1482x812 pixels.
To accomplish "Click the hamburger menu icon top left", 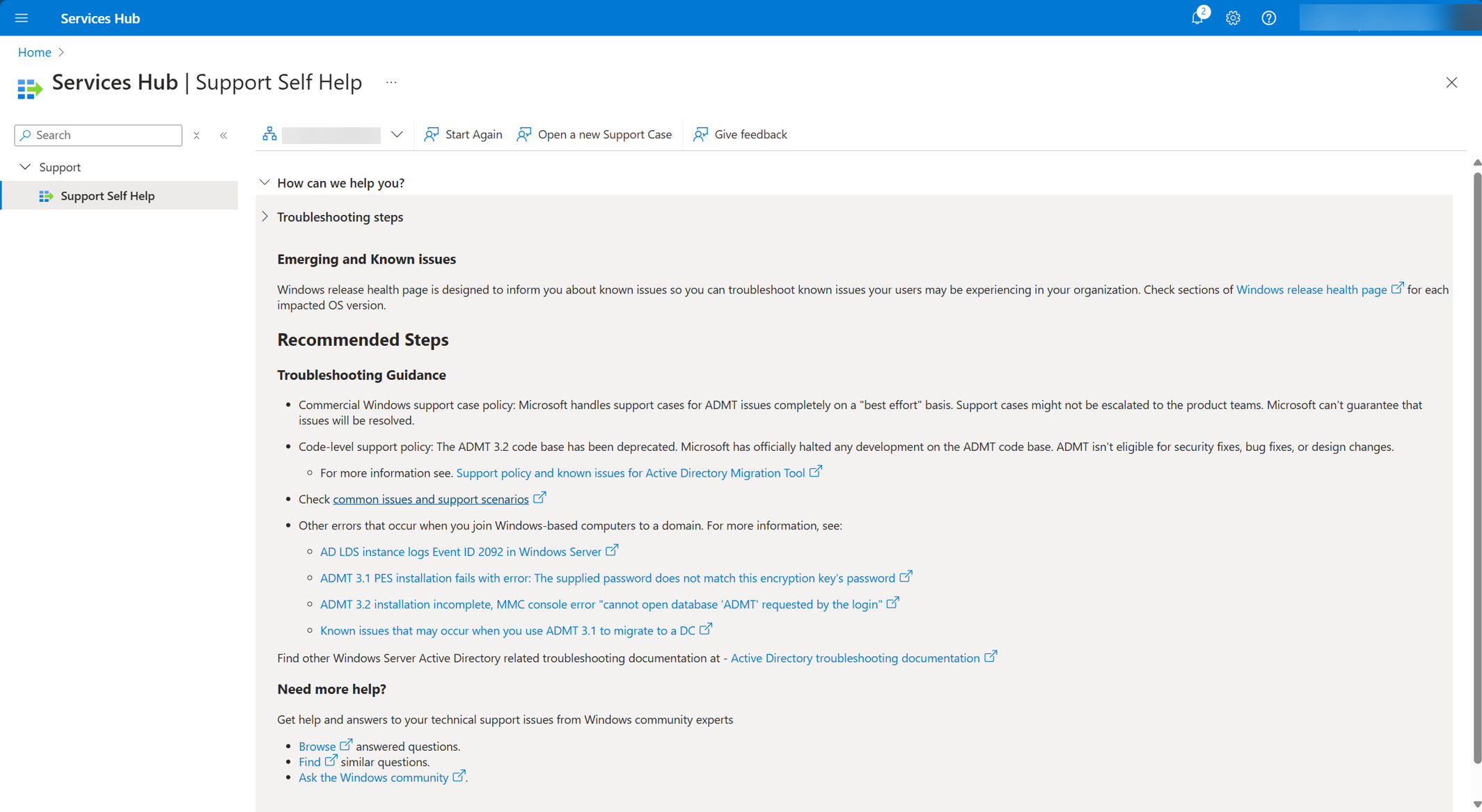I will [x=21, y=17].
